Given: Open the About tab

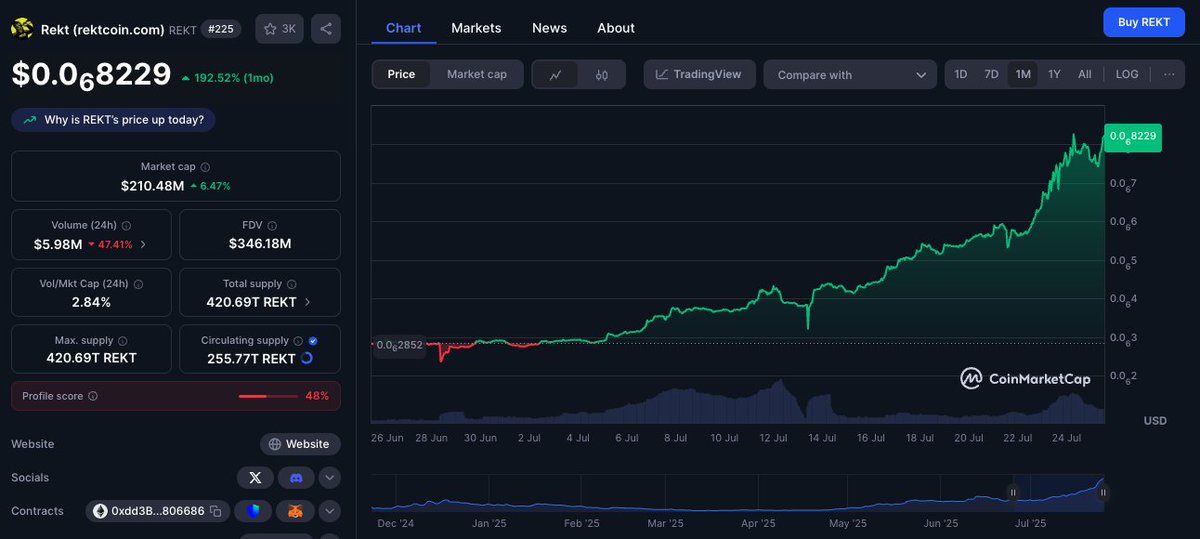Looking at the screenshot, I should tap(616, 28).
